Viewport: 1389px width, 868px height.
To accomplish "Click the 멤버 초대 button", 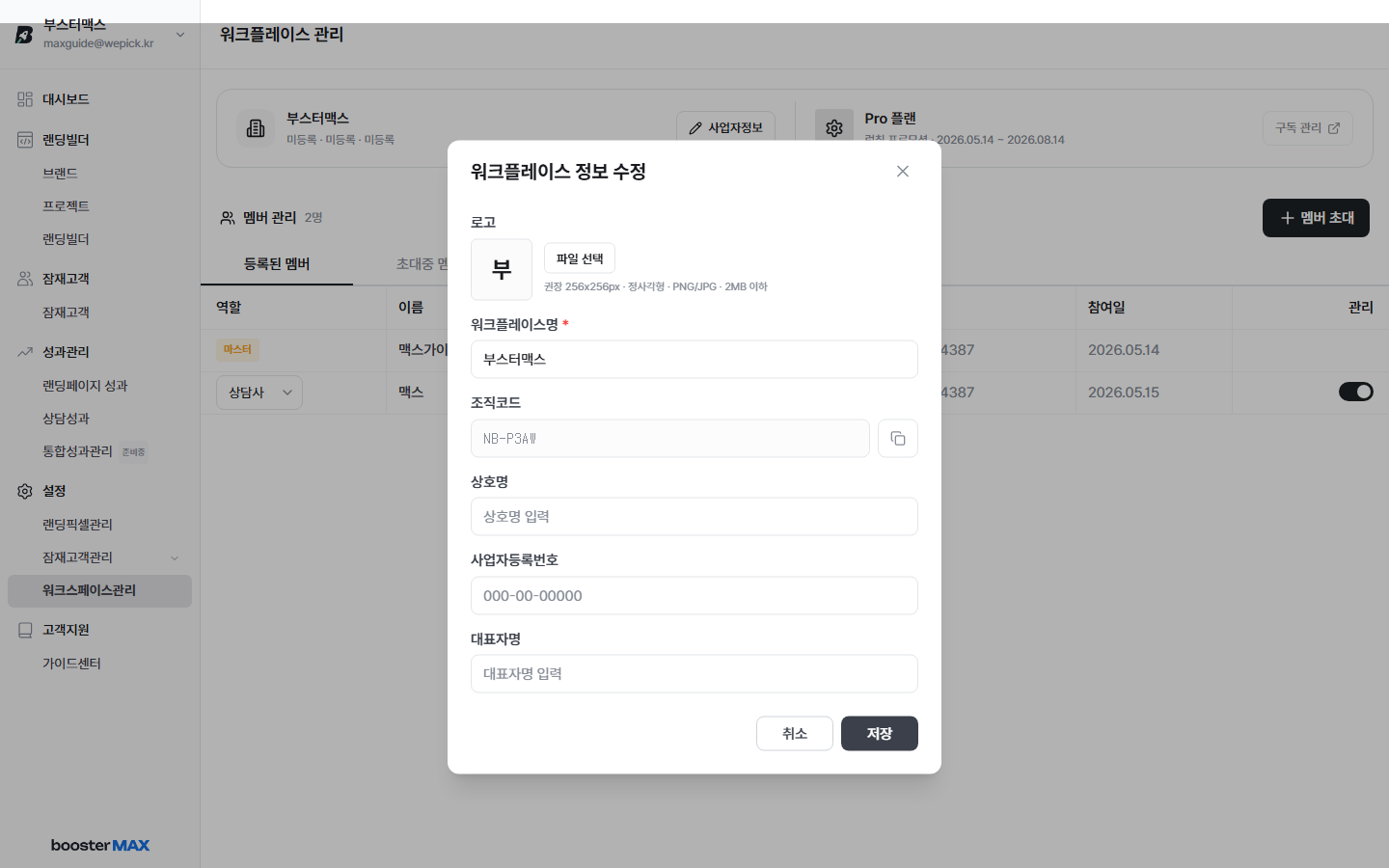I will click(x=1316, y=218).
